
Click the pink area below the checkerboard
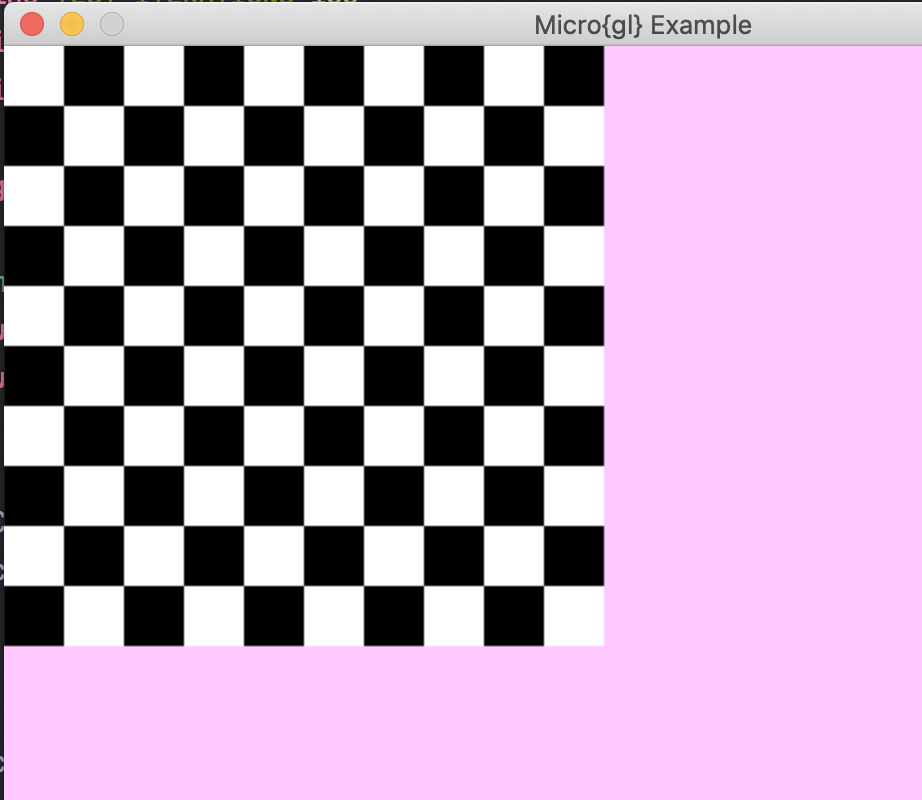(x=300, y=720)
